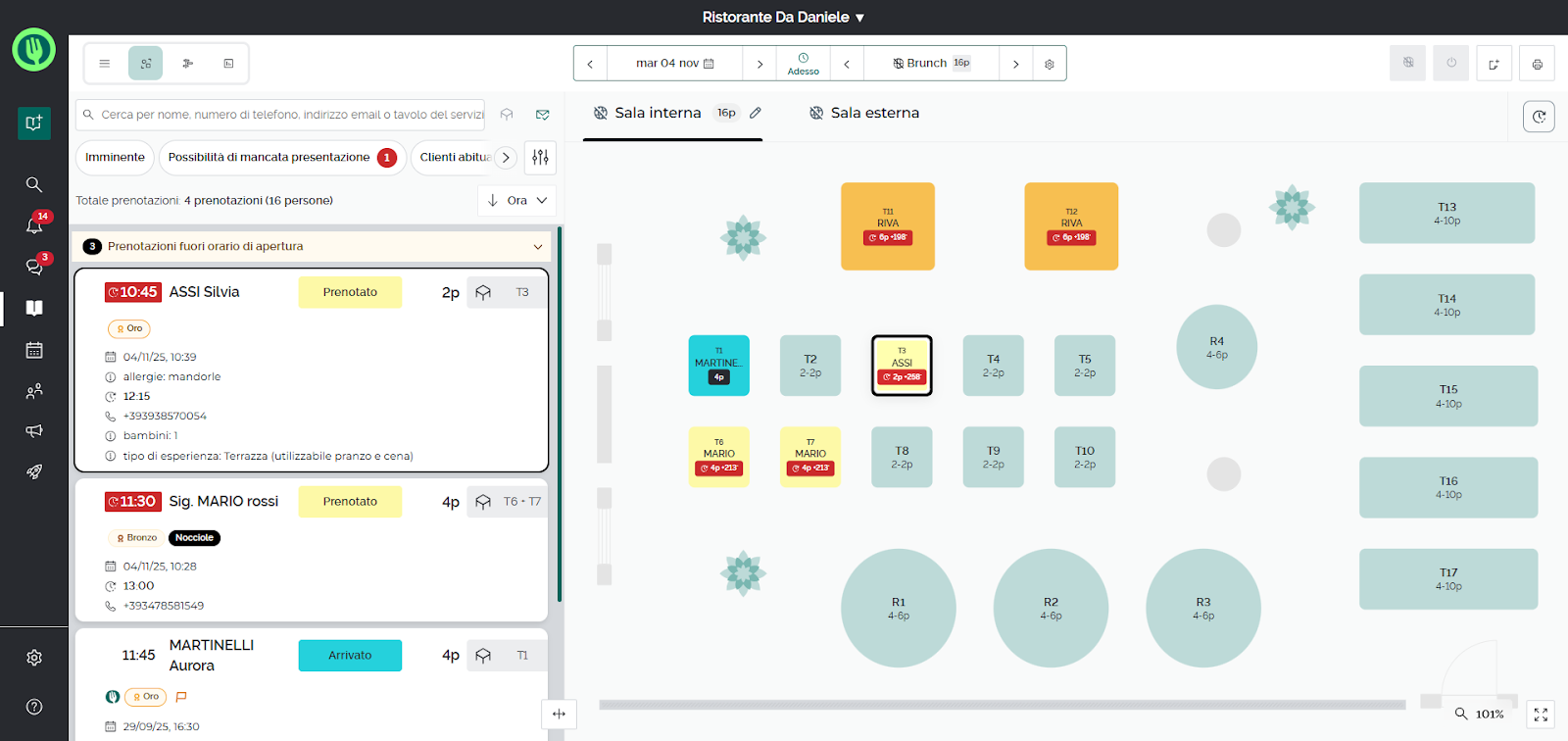Open customers icon in left sidebar

click(34, 391)
